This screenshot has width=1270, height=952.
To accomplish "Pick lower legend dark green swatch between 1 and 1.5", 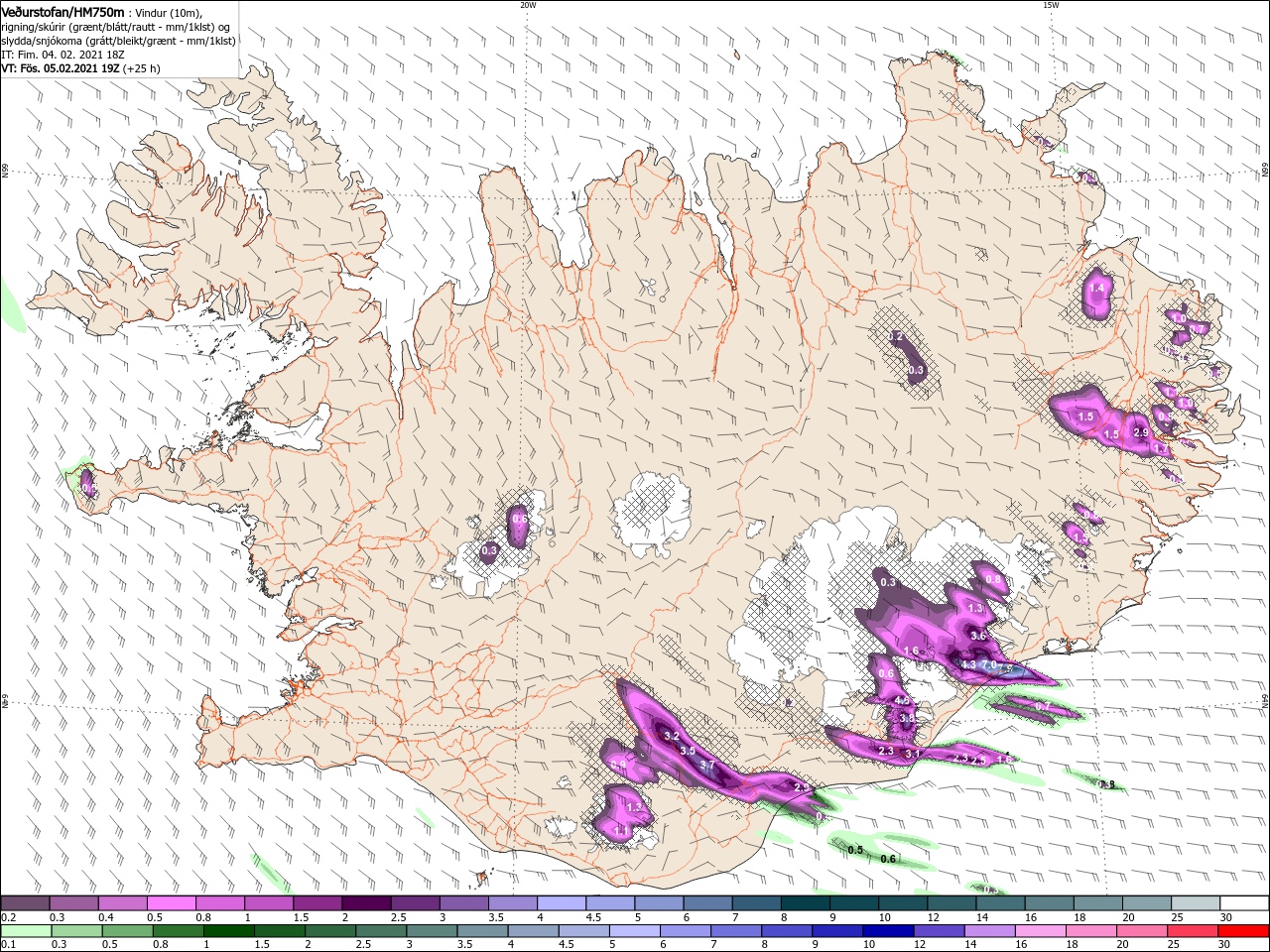I will coord(229,930).
